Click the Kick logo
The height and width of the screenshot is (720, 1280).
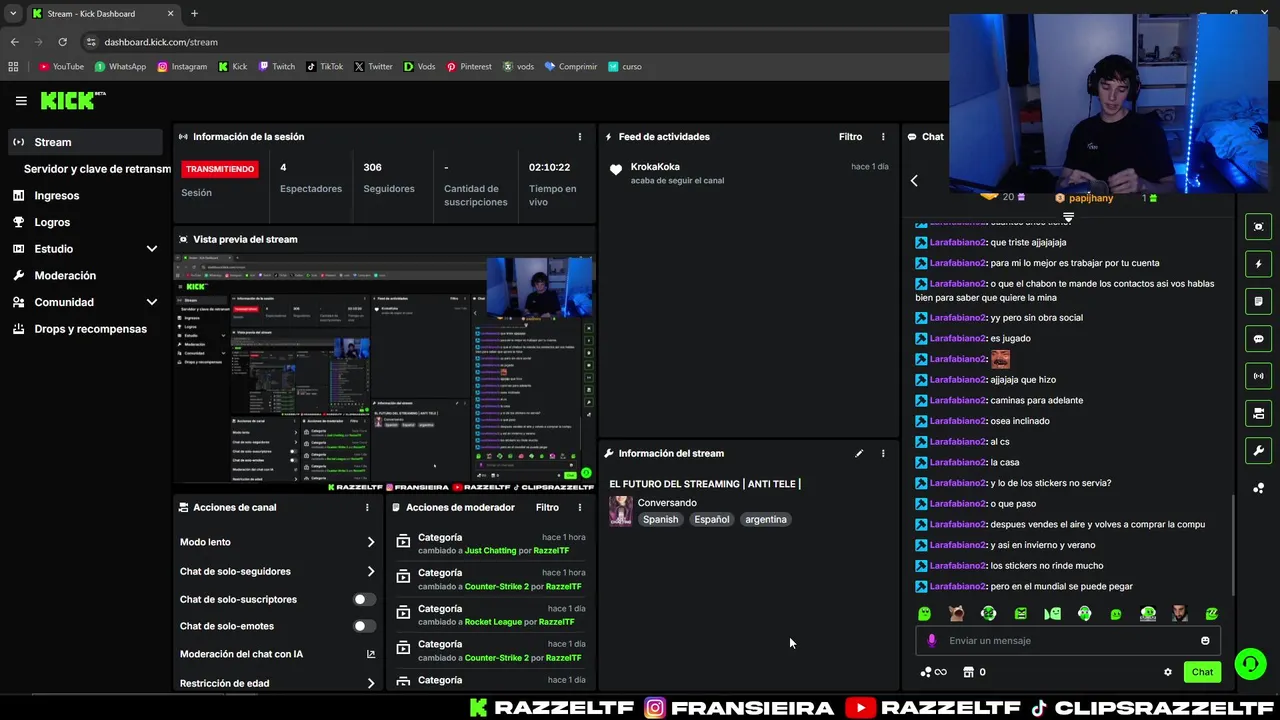point(72,100)
